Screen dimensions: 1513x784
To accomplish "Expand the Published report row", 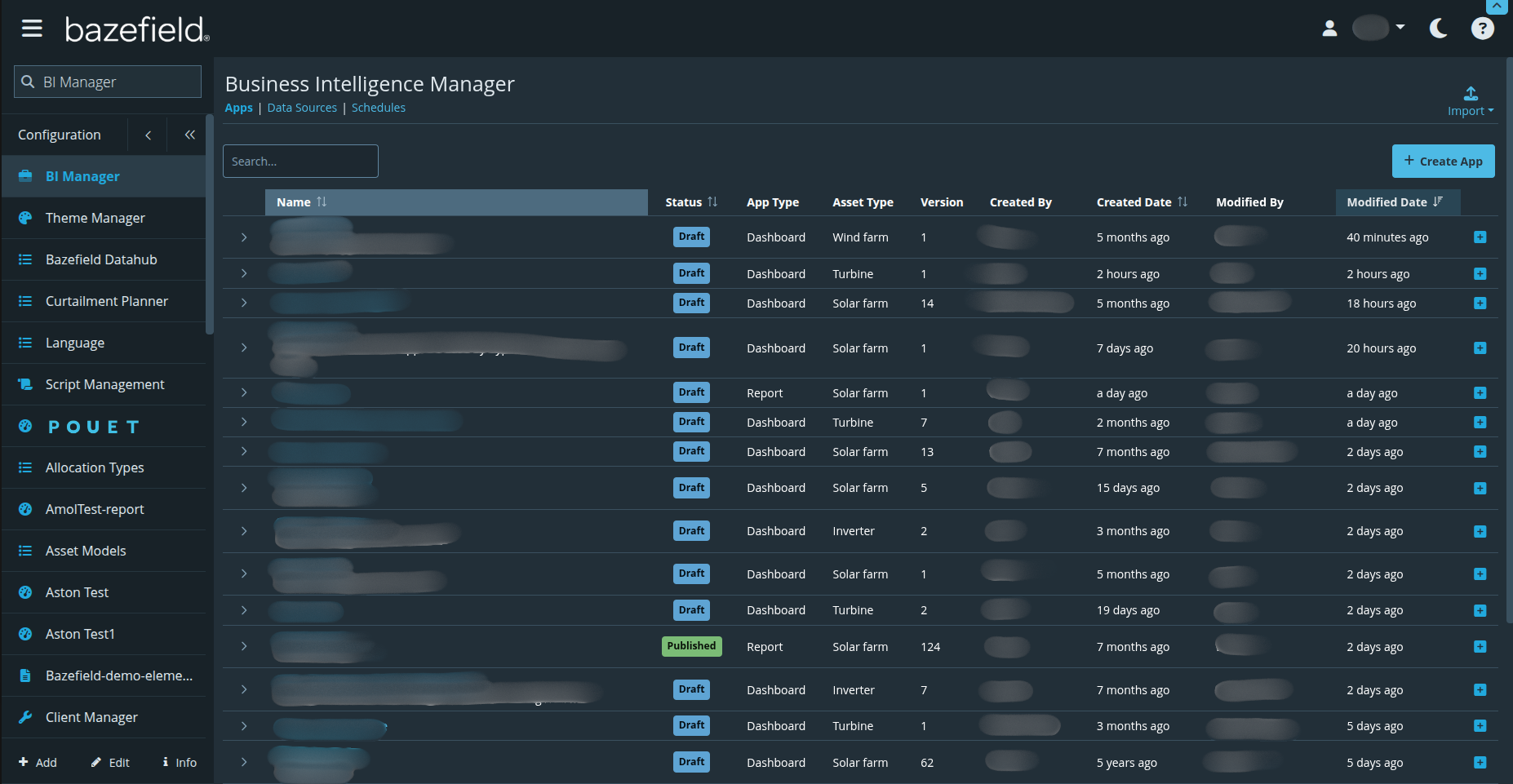I will (x=244, y=646).
